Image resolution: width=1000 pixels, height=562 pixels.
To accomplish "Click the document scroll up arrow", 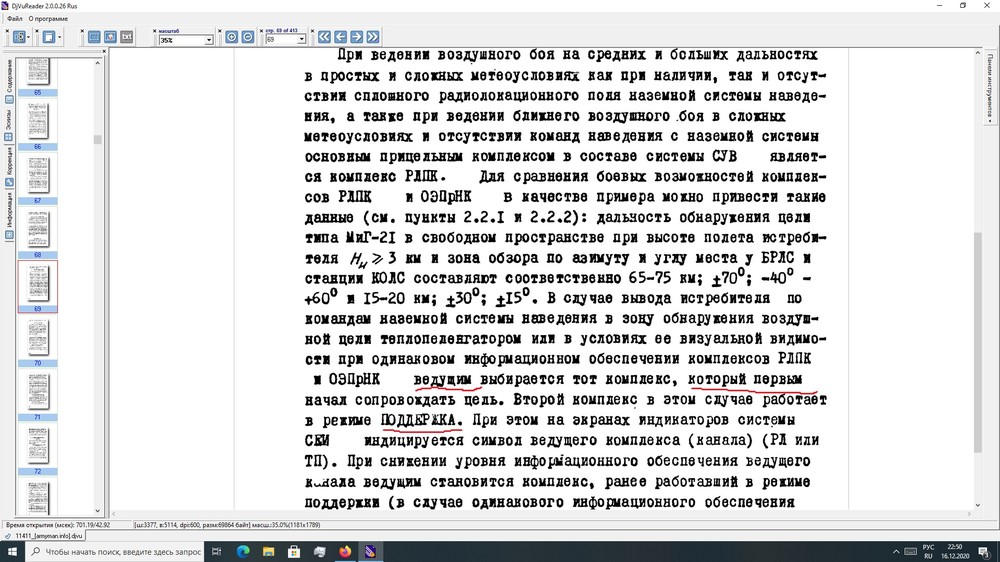I will tap(978, 54).
